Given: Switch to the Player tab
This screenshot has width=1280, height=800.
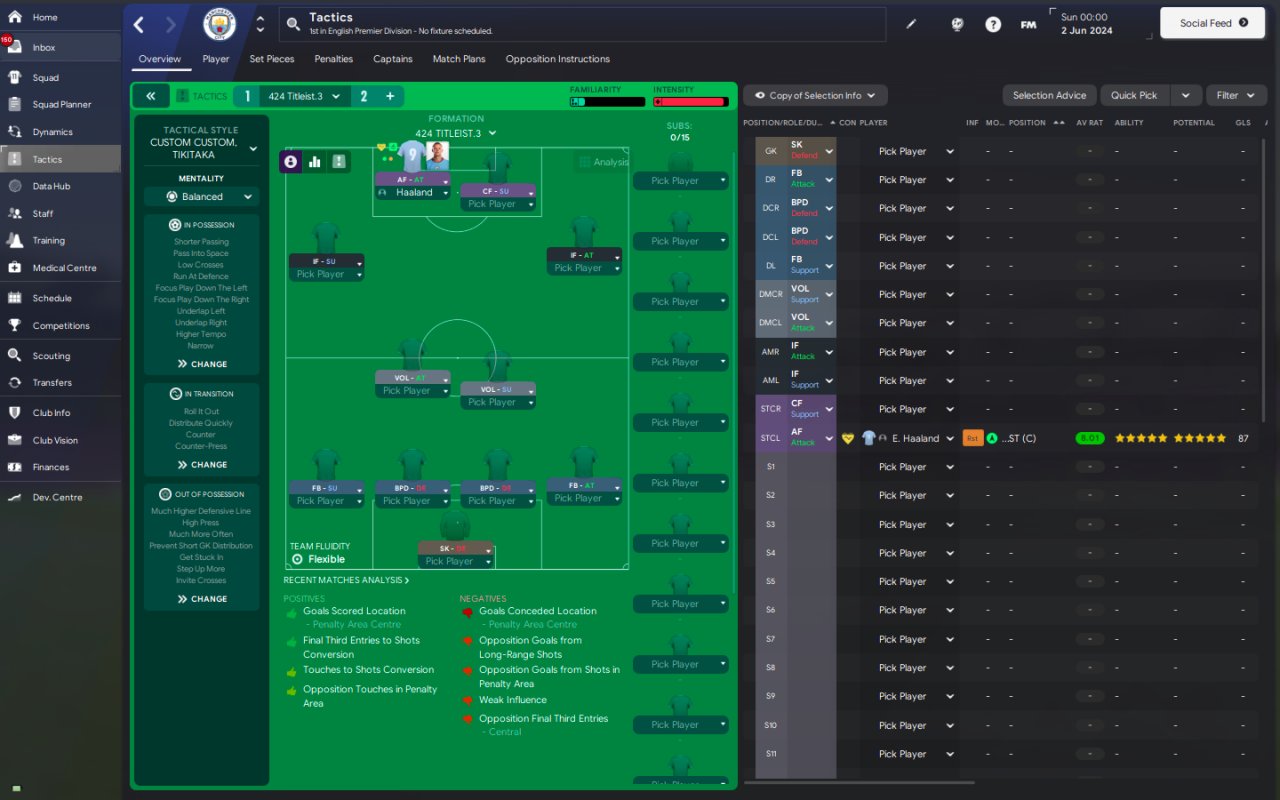Looking at the screenshot, I should point(216,59).
